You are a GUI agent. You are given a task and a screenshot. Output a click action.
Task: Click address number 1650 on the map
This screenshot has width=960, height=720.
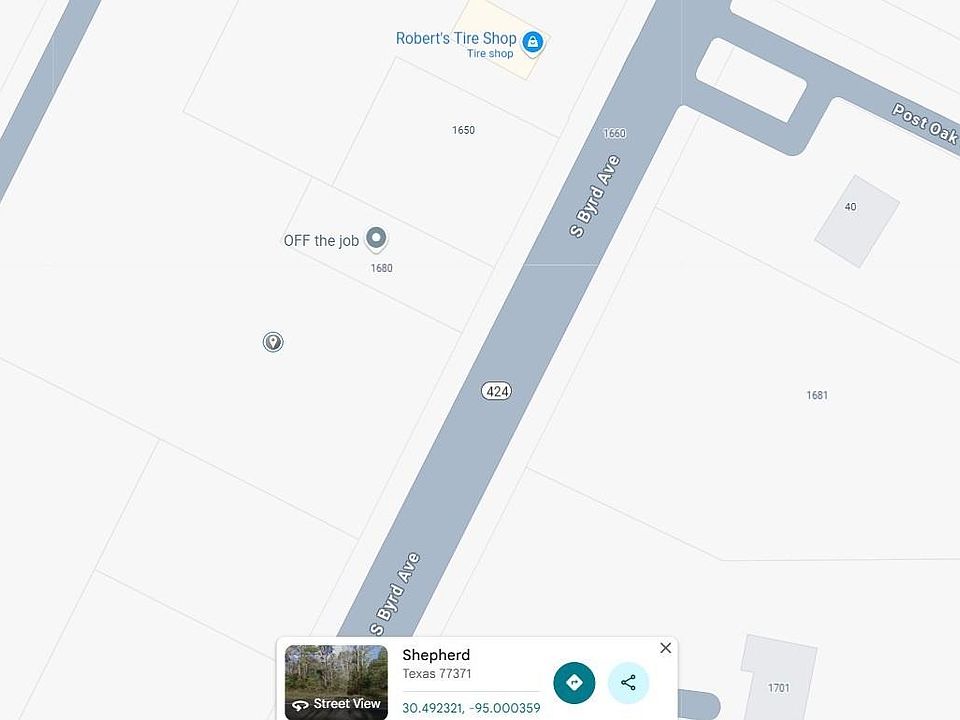coord(463,130)
